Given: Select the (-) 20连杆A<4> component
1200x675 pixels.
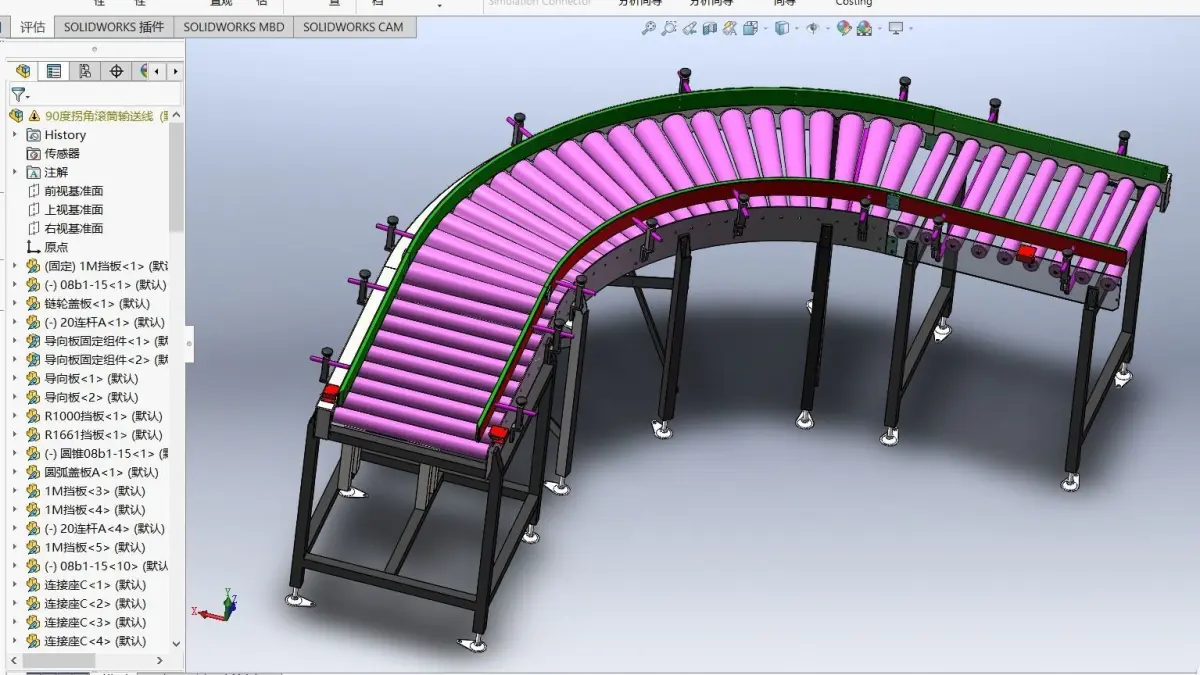Looking at the screenshot, I should click(x=104, y=528).
